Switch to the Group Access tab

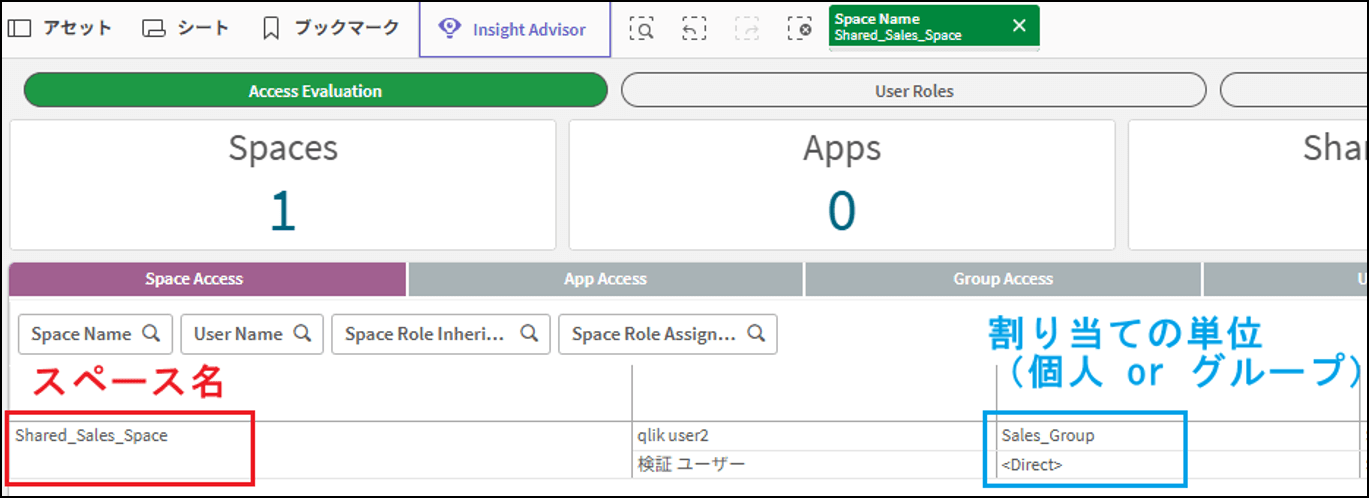click(1002, 280)
